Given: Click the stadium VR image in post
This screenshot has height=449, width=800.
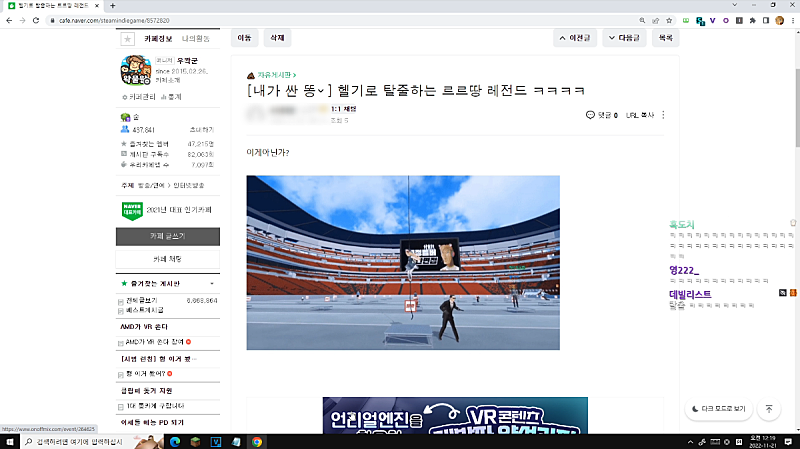Looking at the screenshot, I should tap(403, 262).
